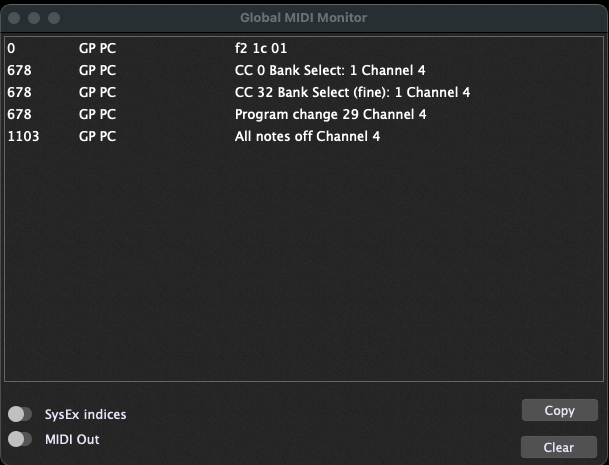Click the Global MIDI Monitor title bar
Screen dimensions: 609x465
(x=303, y=17)
